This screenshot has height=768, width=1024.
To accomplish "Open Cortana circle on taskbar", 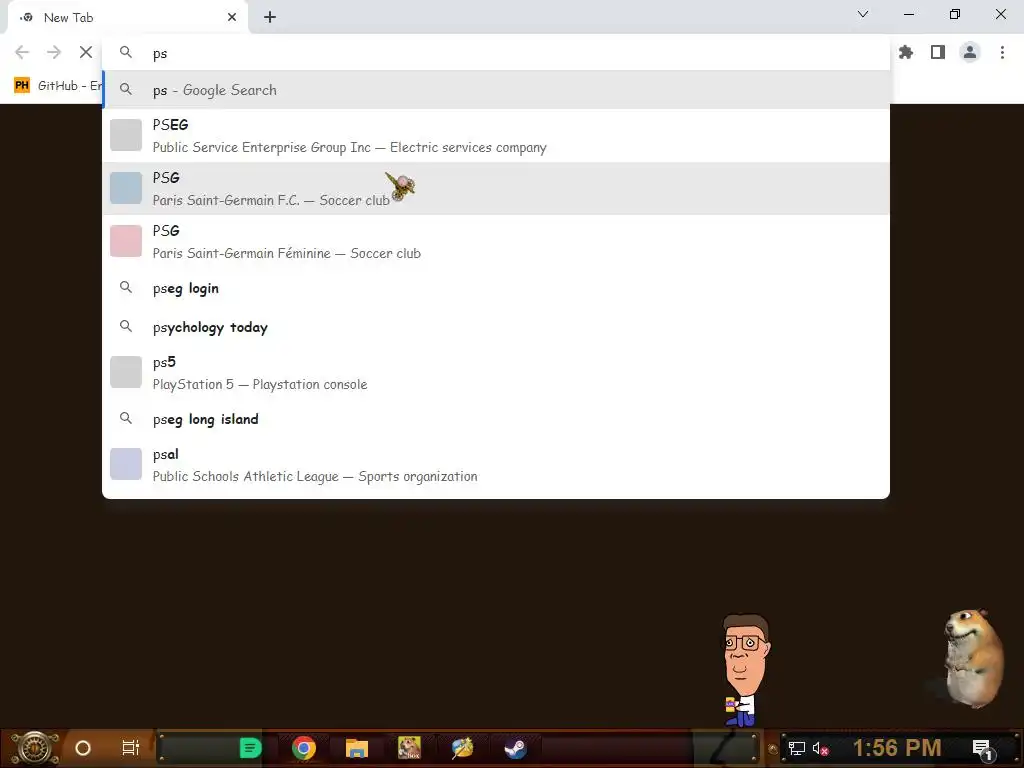I will (83, 748).
